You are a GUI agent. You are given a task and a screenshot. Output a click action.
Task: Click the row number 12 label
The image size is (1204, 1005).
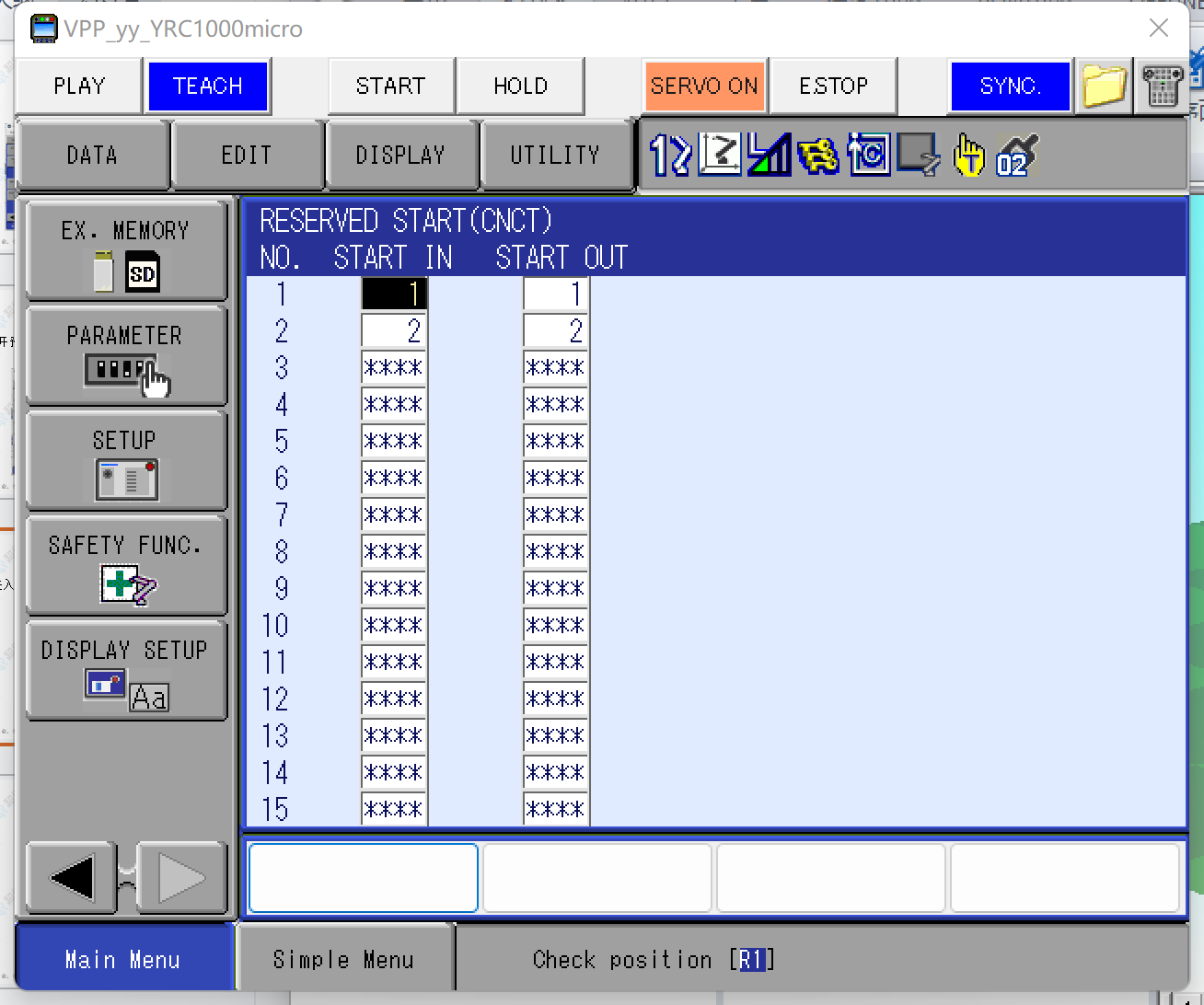click(275, 699)
